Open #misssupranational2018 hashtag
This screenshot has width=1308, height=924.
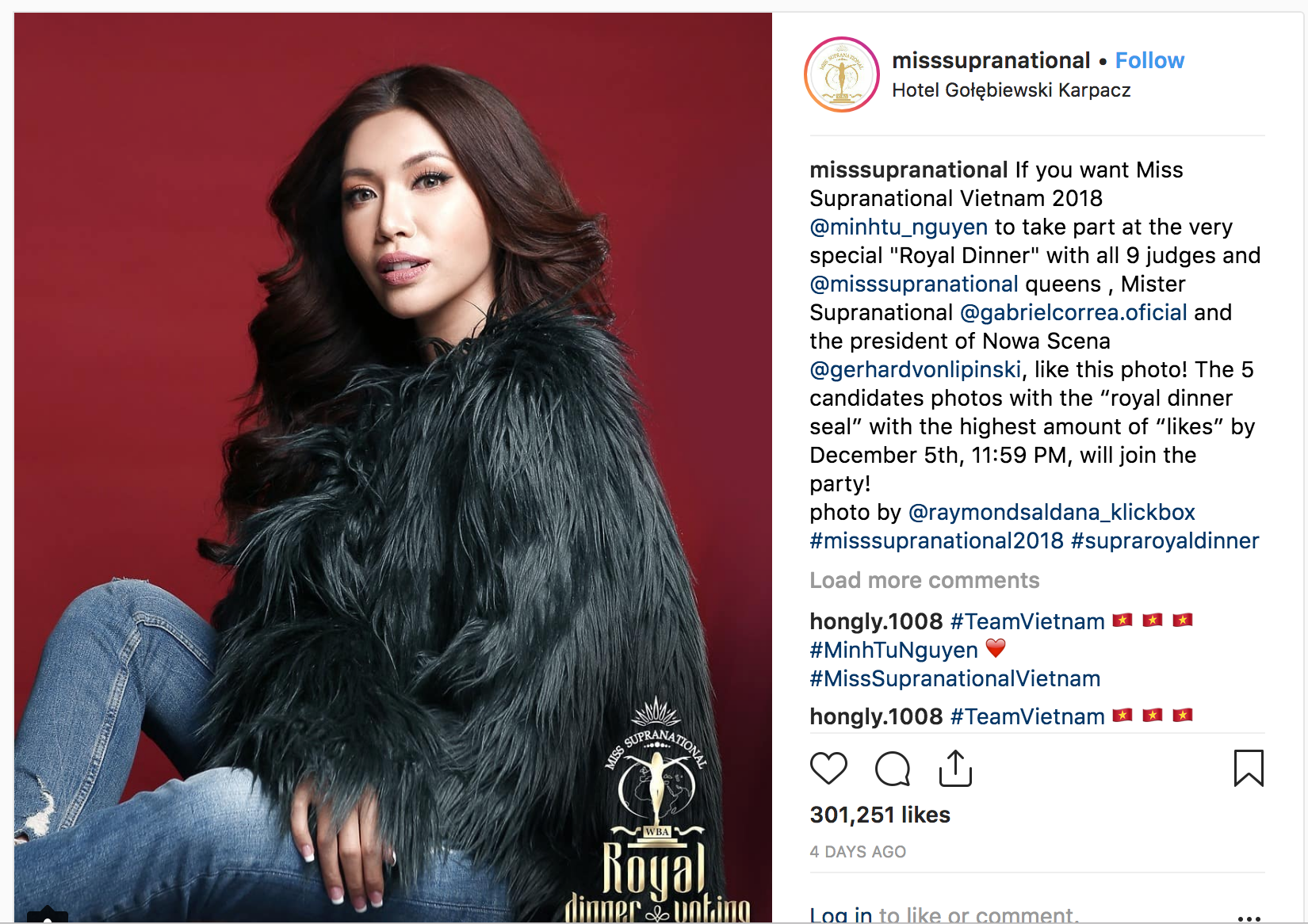coord(936,540)
